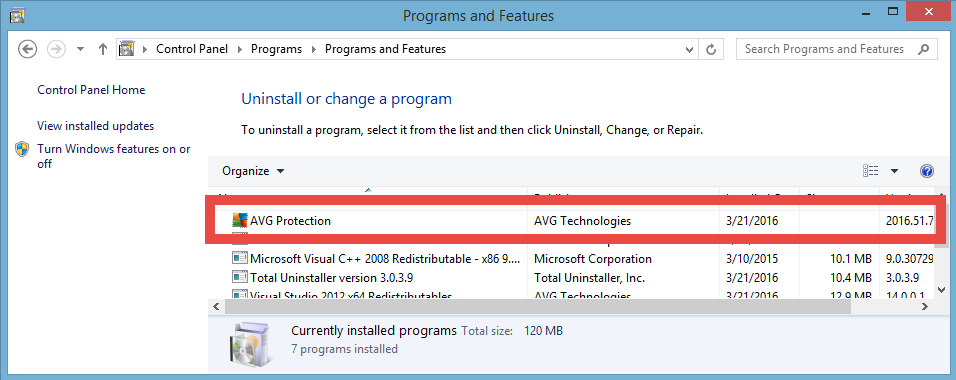Click the search magnifier icon
Screen dimensions: 956x380
click(x=924, y=49)
